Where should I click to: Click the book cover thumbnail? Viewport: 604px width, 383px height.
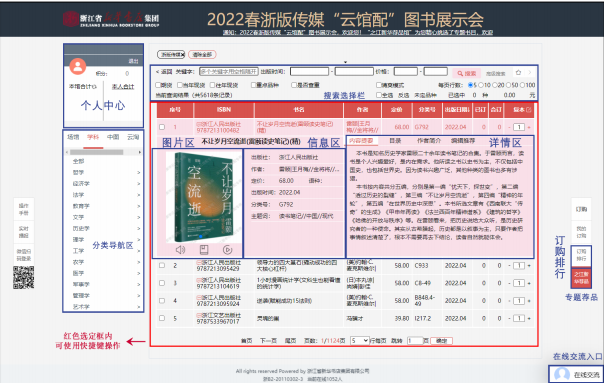[203, 197]
